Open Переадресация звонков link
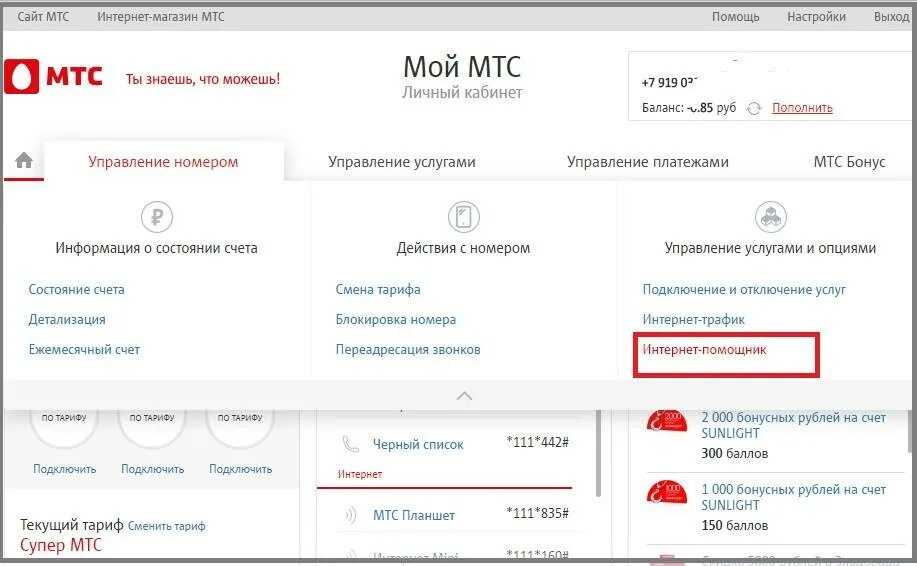This screenshot has height=566, width=917. tap(408, 350)
